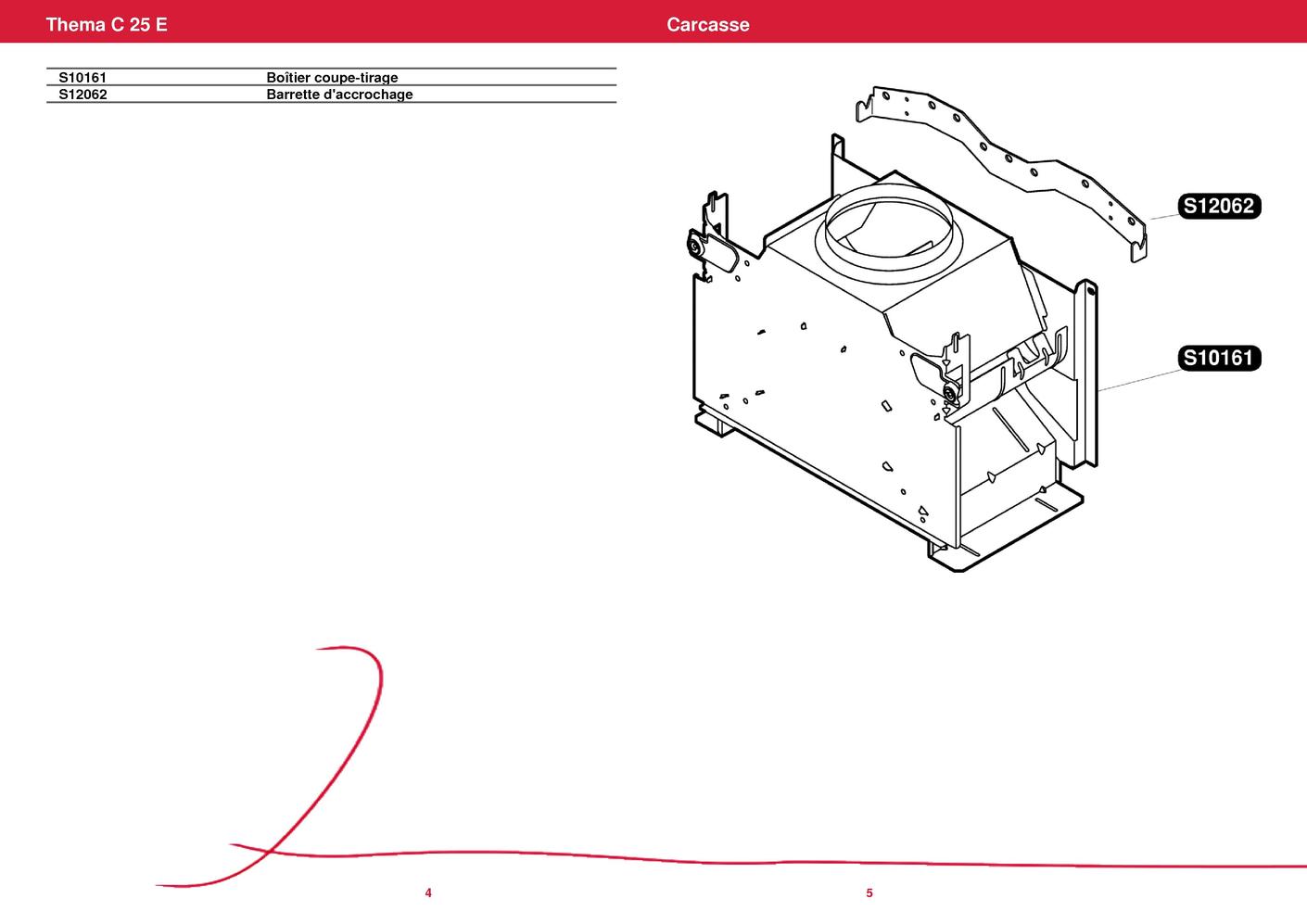Select part number S12062 in the table
The height and width of the screenshot is (924, 1307).
tap(82, 95)
